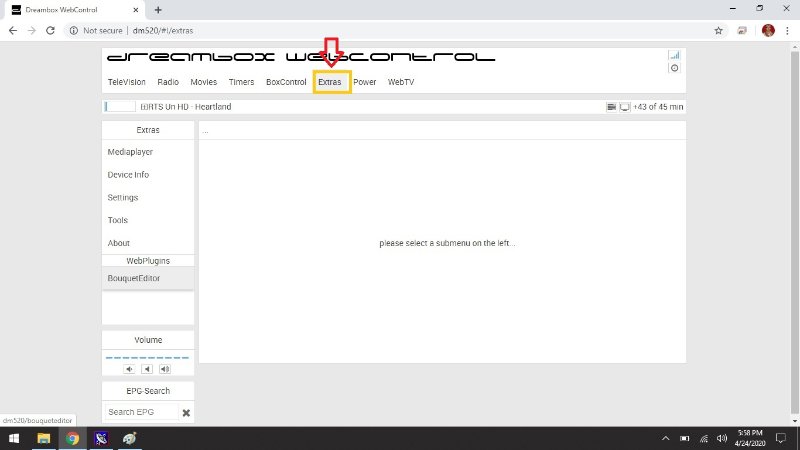This screenshot has height=450, width=800.
Task: Open the Mediaplayer submenu
Action: tap(130, 152)
